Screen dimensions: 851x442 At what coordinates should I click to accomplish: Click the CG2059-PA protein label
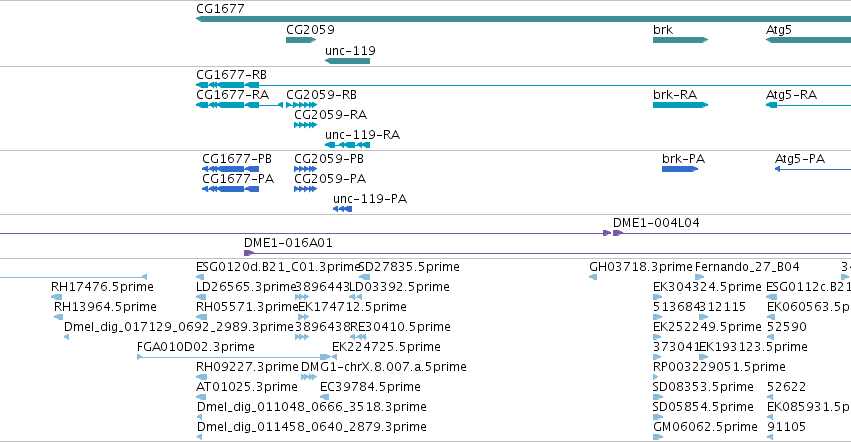point(330,179)
